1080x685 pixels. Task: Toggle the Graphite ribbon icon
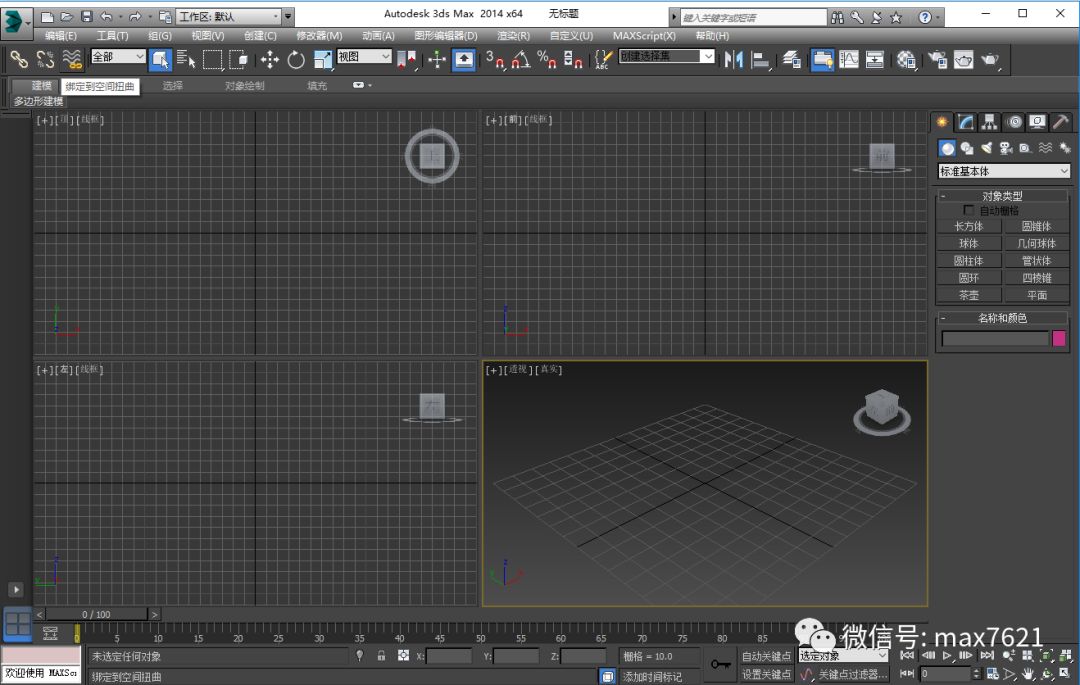822,60
